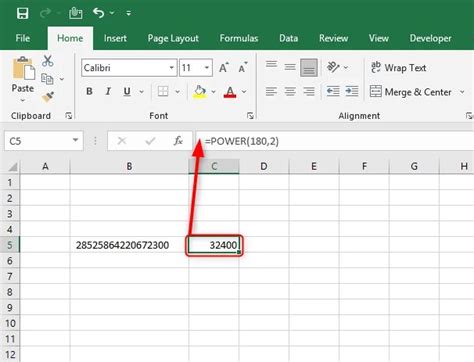Open the File tab

23,38
